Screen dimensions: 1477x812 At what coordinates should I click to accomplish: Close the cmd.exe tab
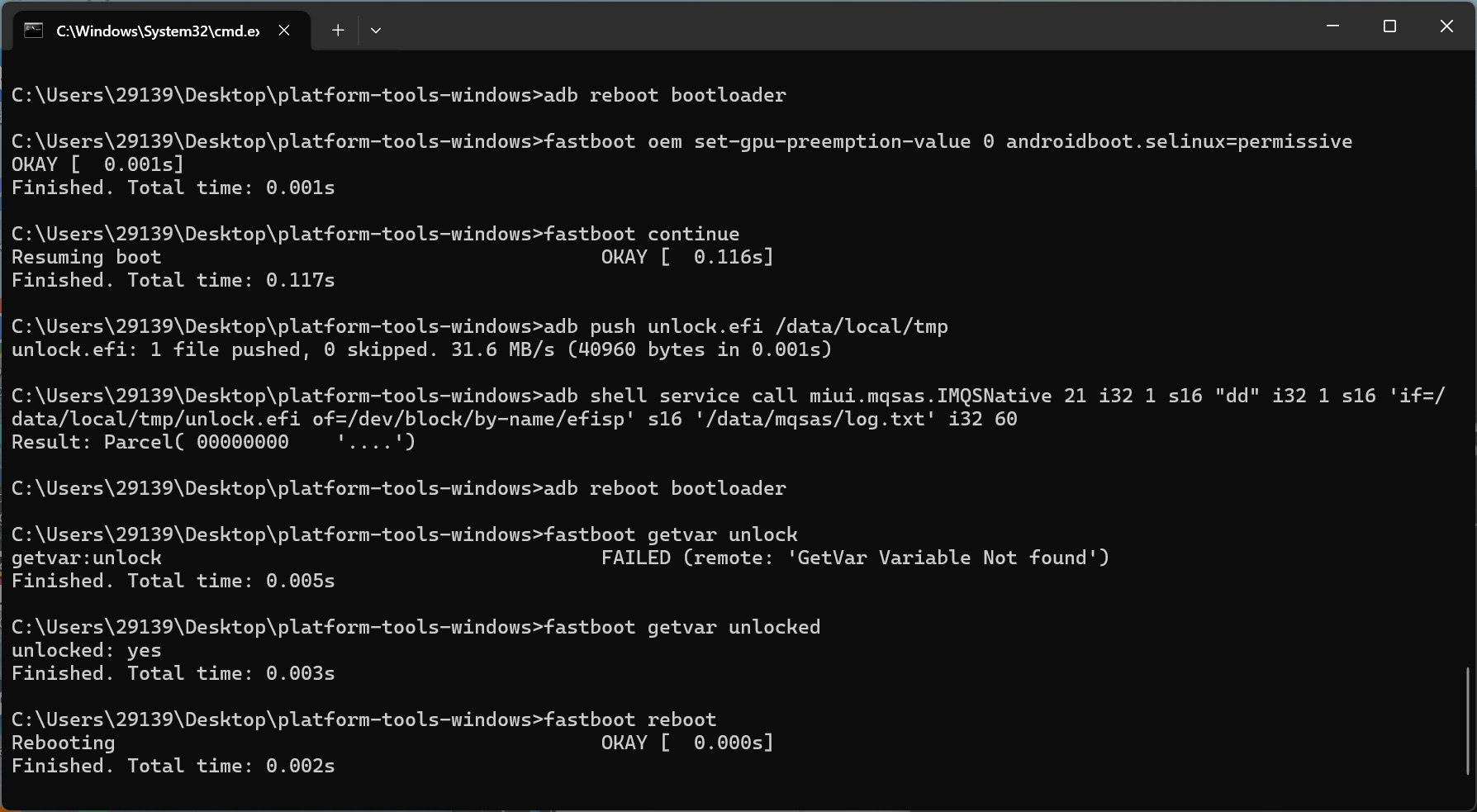(284, 31)
